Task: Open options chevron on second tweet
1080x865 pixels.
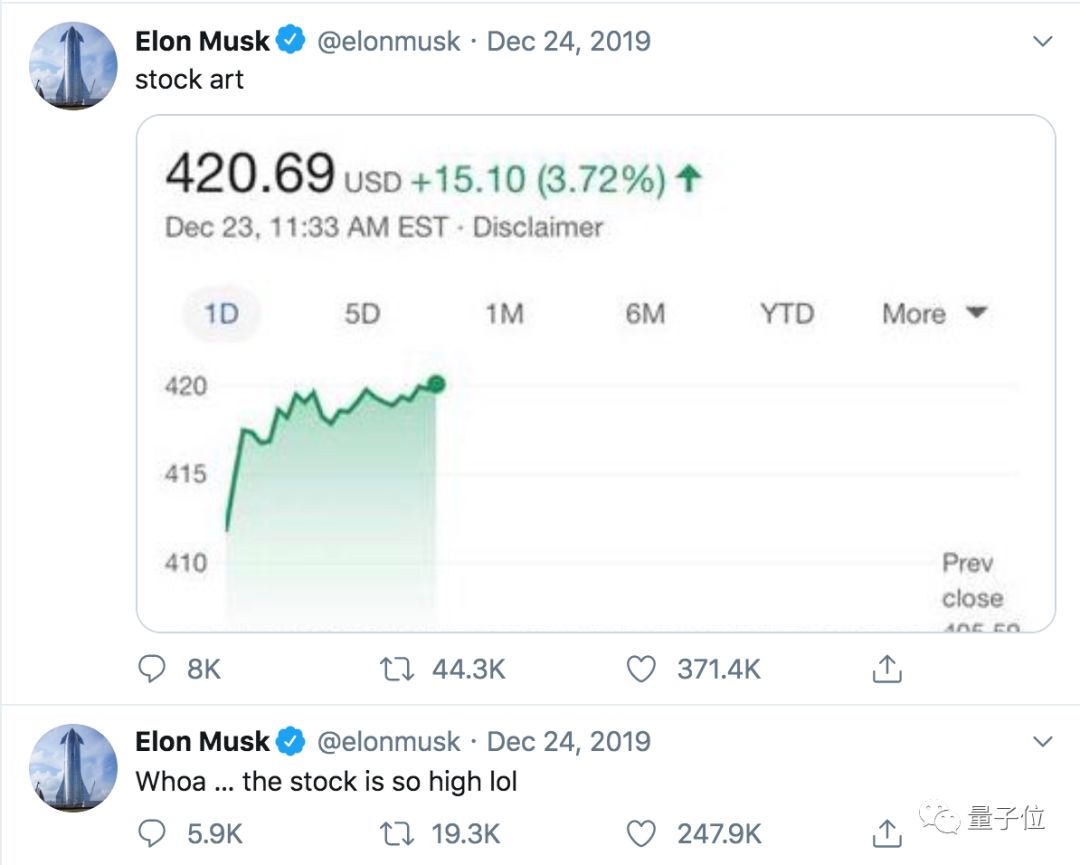Action: pyautogui.click(x=1042, y=742)
